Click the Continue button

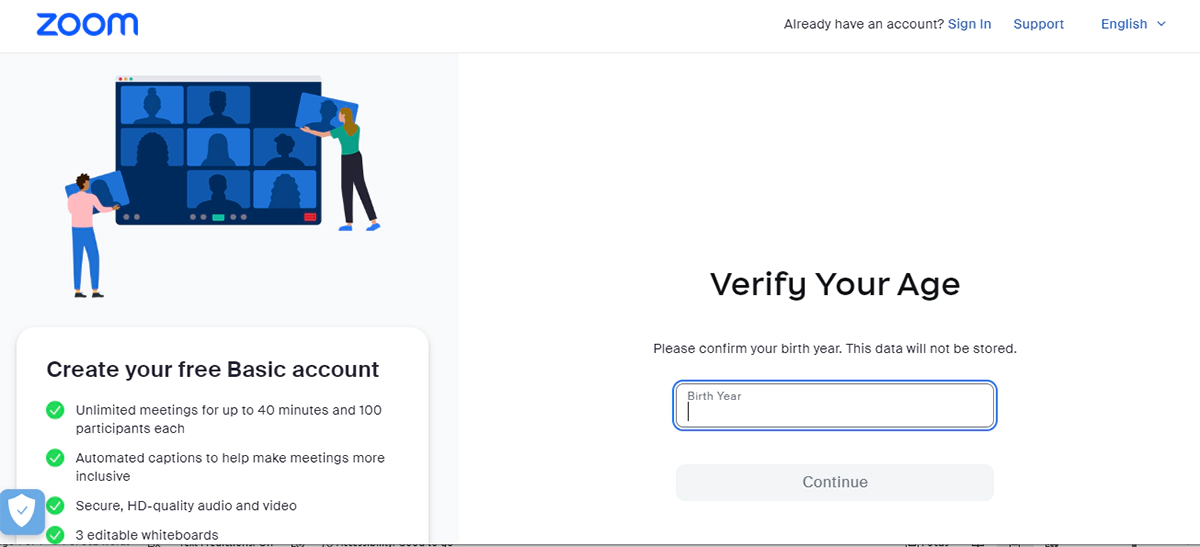pyautogui.click(x=835, y=482)
